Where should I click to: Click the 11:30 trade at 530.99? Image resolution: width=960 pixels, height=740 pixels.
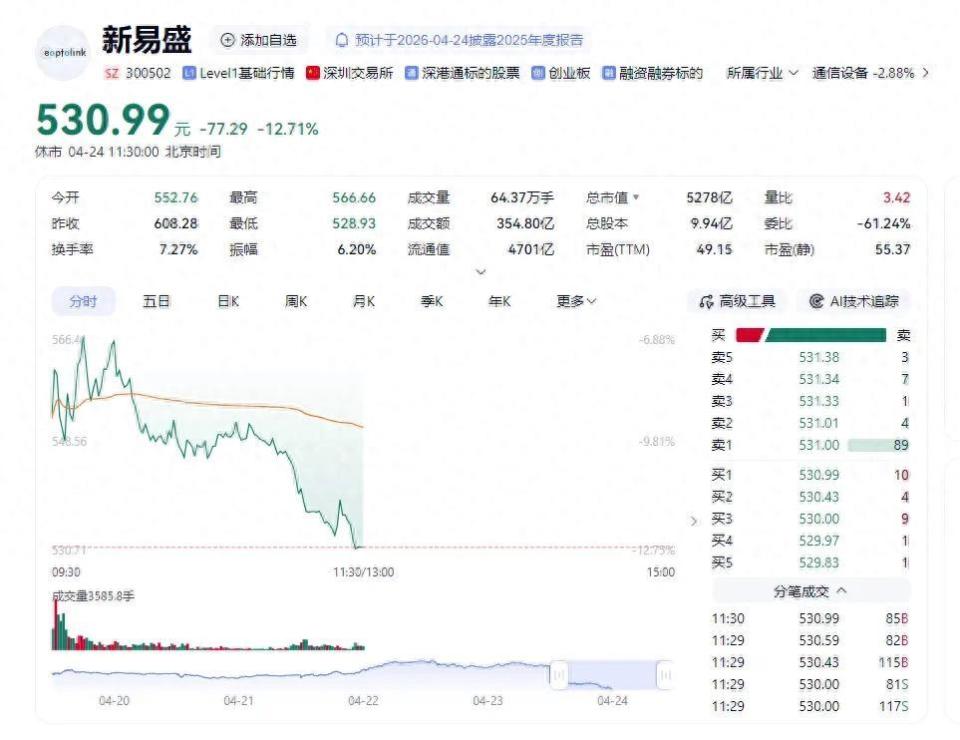[x=810, y=618]
